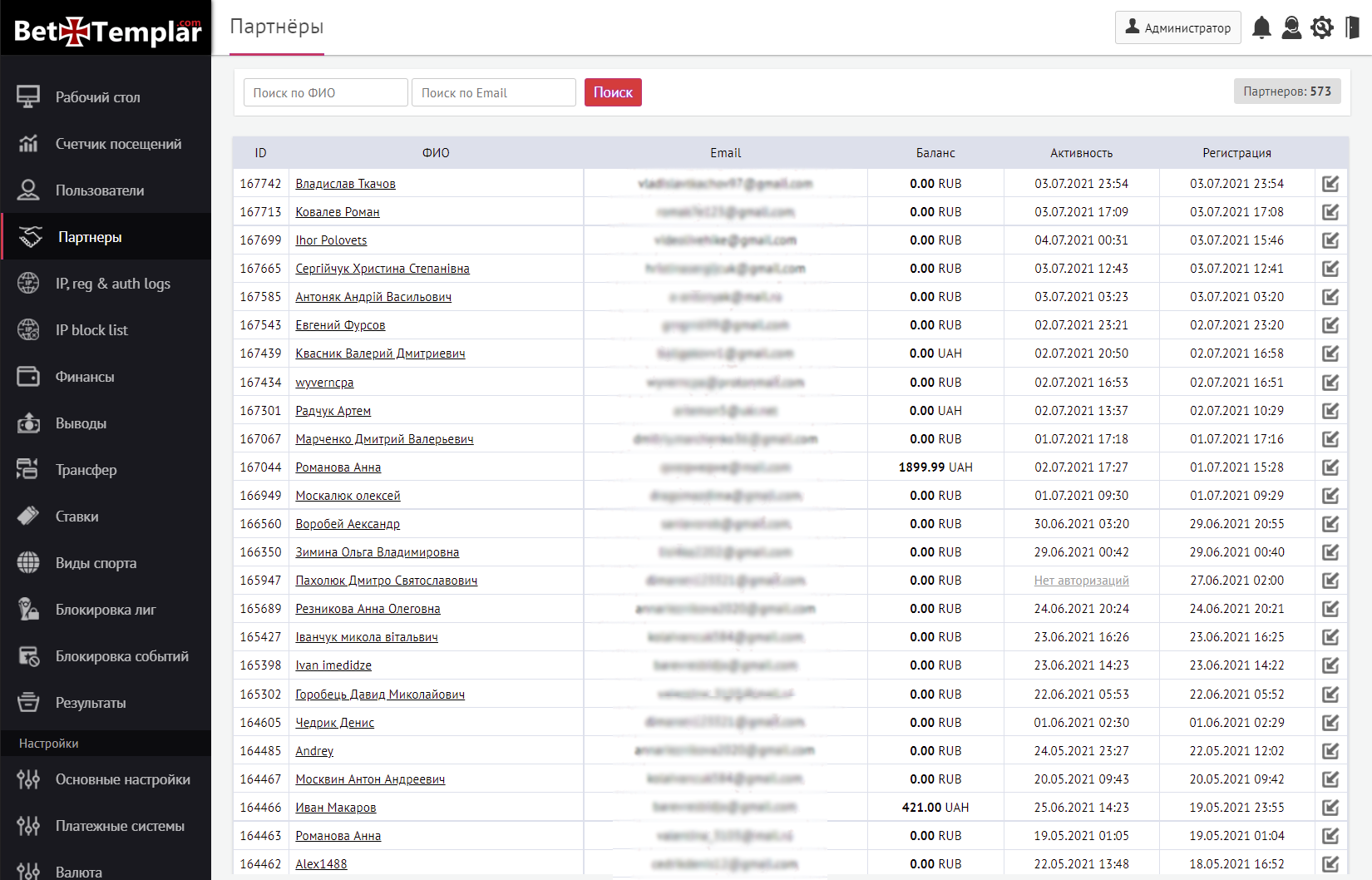The width and height of the screenshot is (1372, 880).
Task: Open Платежные системы settings
Action: 120,826
